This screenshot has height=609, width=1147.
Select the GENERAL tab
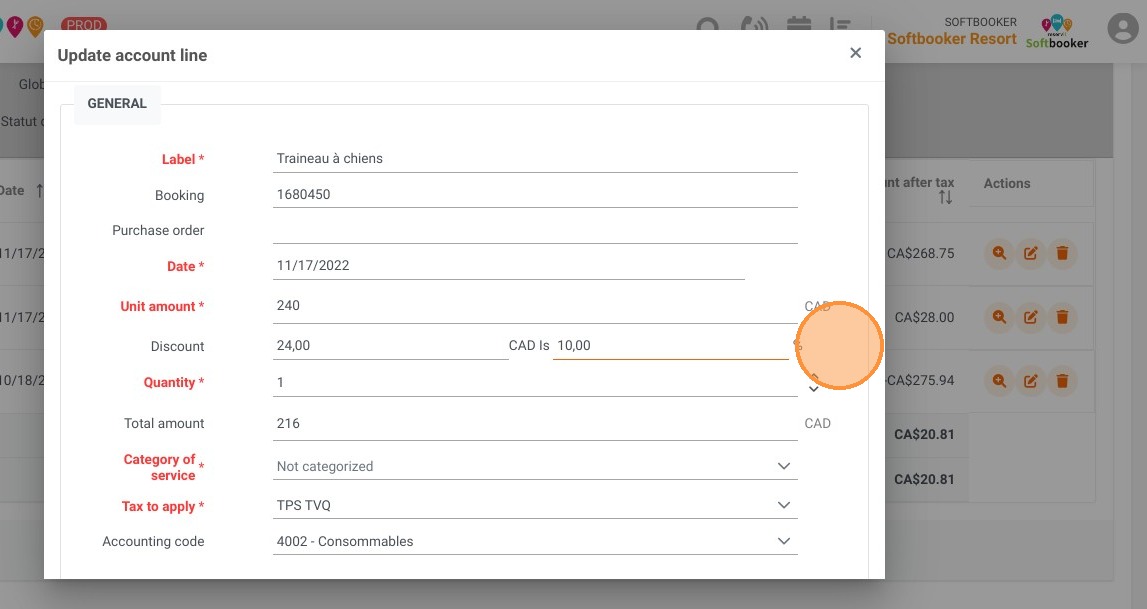tap(117, 103)
